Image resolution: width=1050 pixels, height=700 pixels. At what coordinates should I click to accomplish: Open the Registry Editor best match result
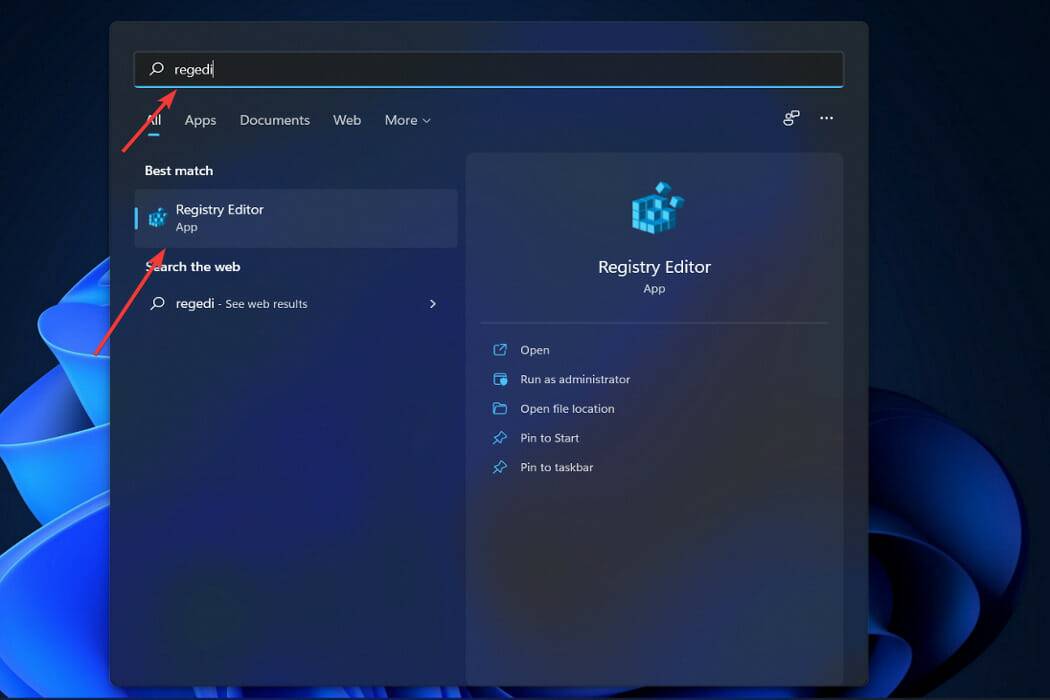(296, 218)
